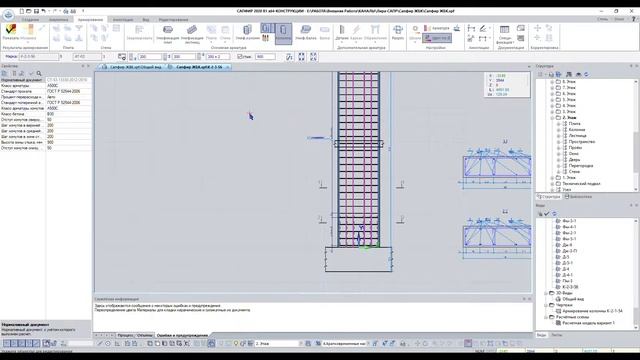Click the refresh icon in Структура panel toolbar
The image size is (640, 360).
(x=587, y=74)
